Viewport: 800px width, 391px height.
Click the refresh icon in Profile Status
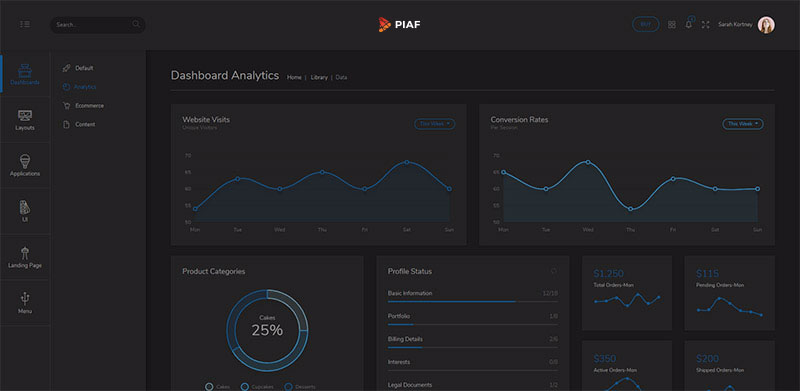point(554,271)
